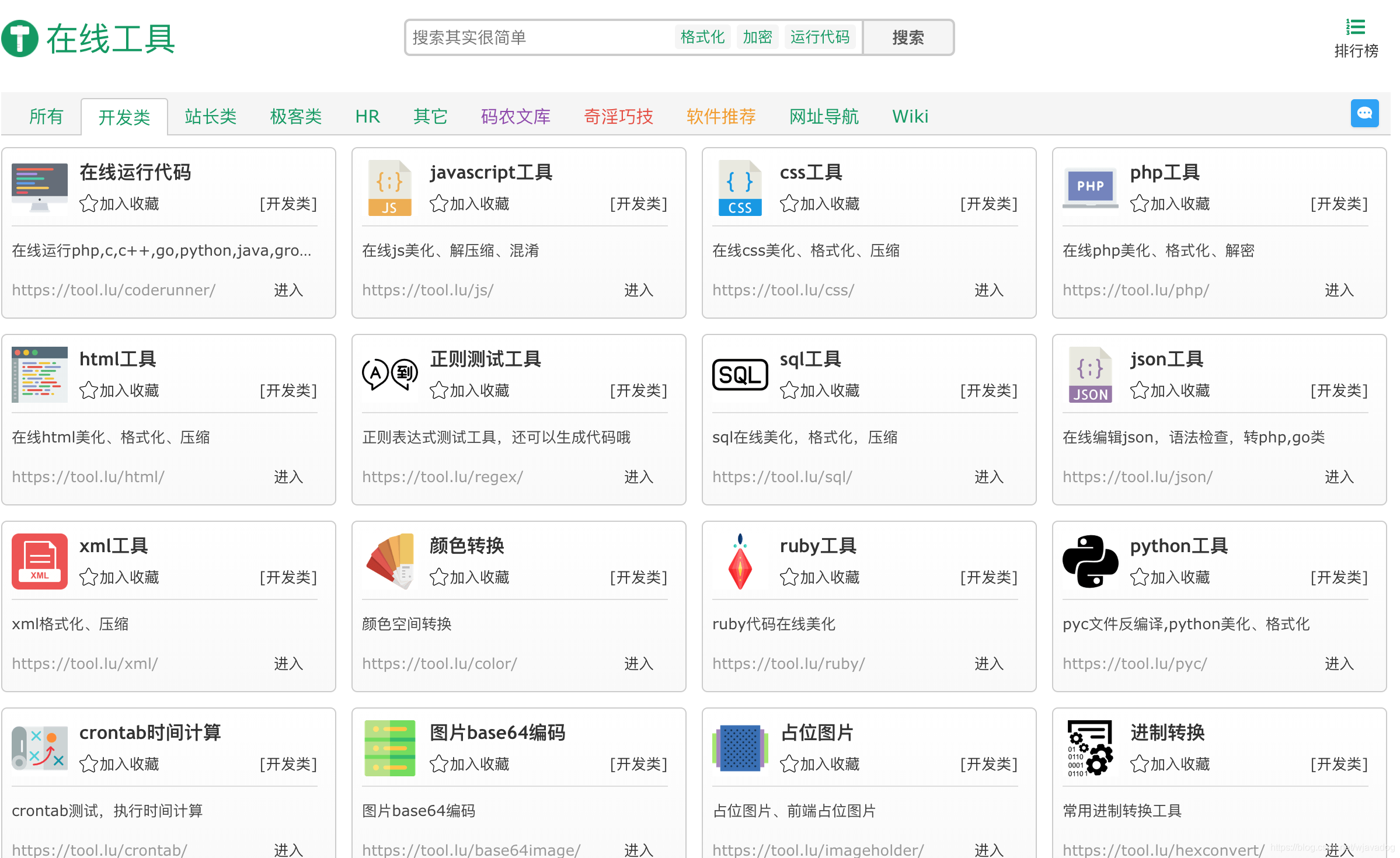
Task: Star css工具 with 加入收藏
Action: (x=820, y=204)
